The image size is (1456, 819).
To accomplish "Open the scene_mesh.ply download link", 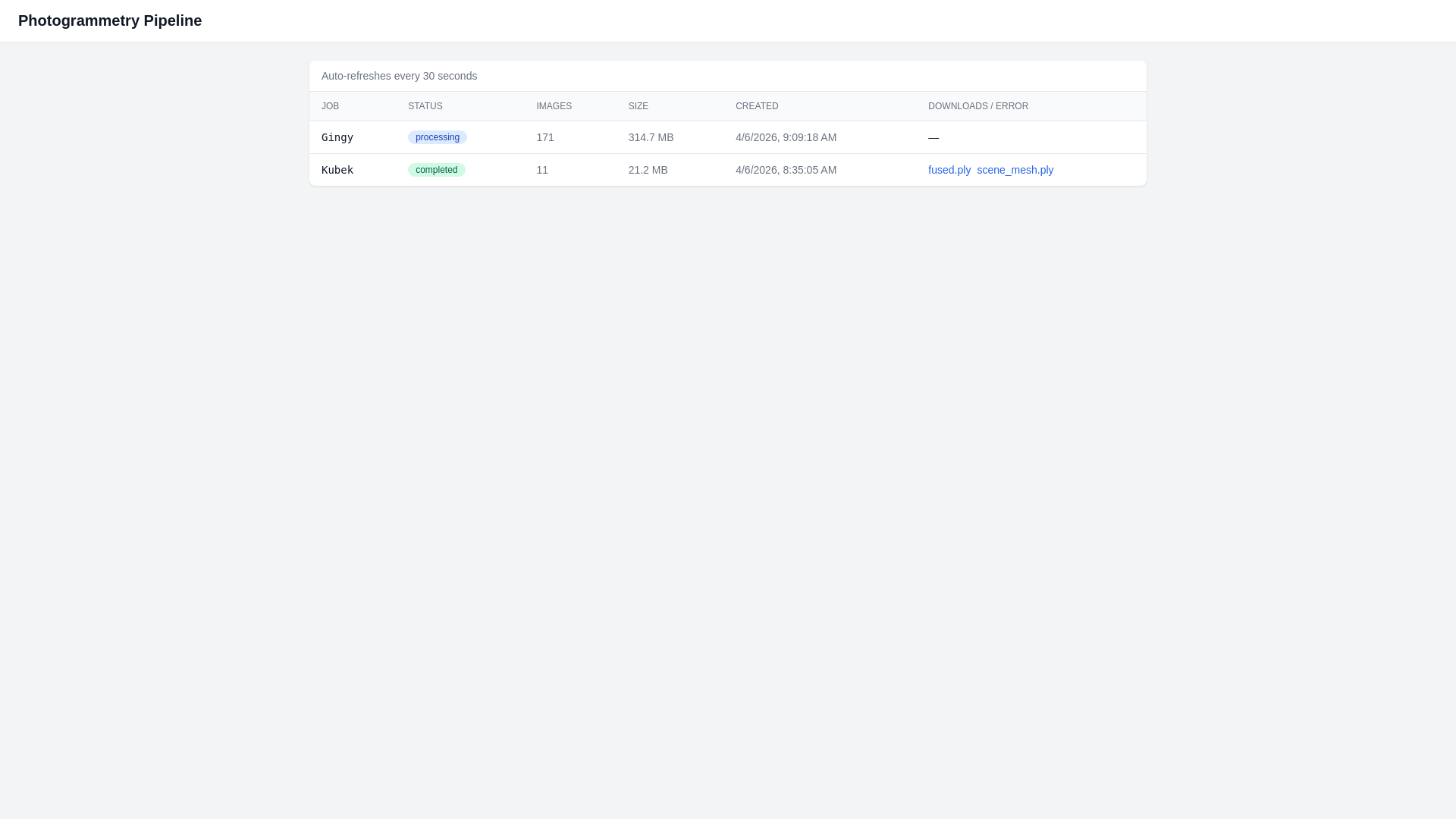I will point(1015,170).
